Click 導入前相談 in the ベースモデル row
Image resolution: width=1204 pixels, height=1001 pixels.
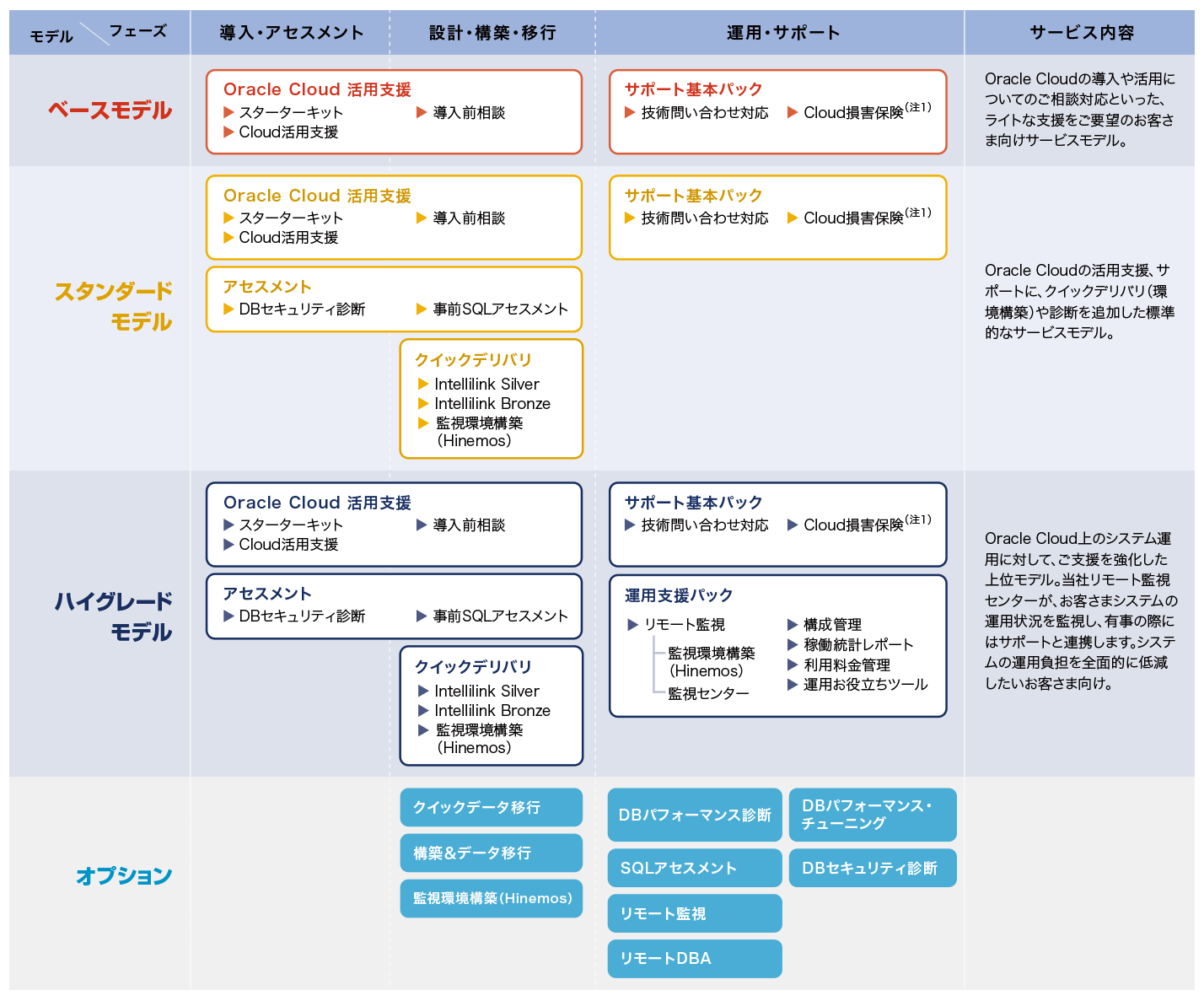point(469,112)
